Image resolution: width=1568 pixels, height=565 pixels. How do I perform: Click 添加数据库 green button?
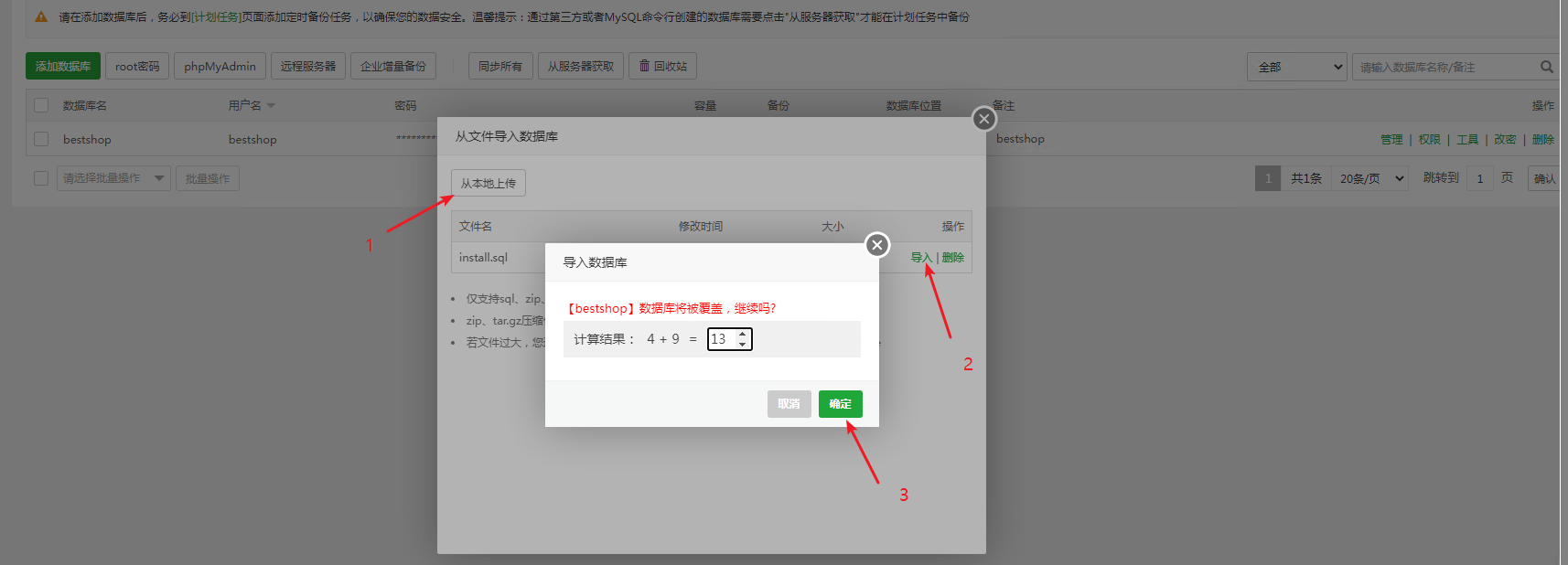tap(63, 67)
